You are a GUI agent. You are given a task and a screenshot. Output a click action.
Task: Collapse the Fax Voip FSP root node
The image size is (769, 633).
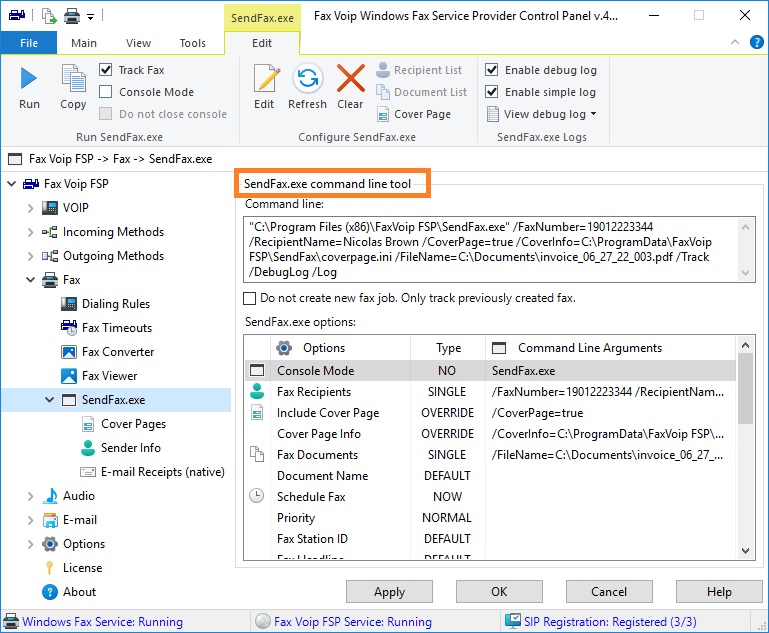pos(12,184)
